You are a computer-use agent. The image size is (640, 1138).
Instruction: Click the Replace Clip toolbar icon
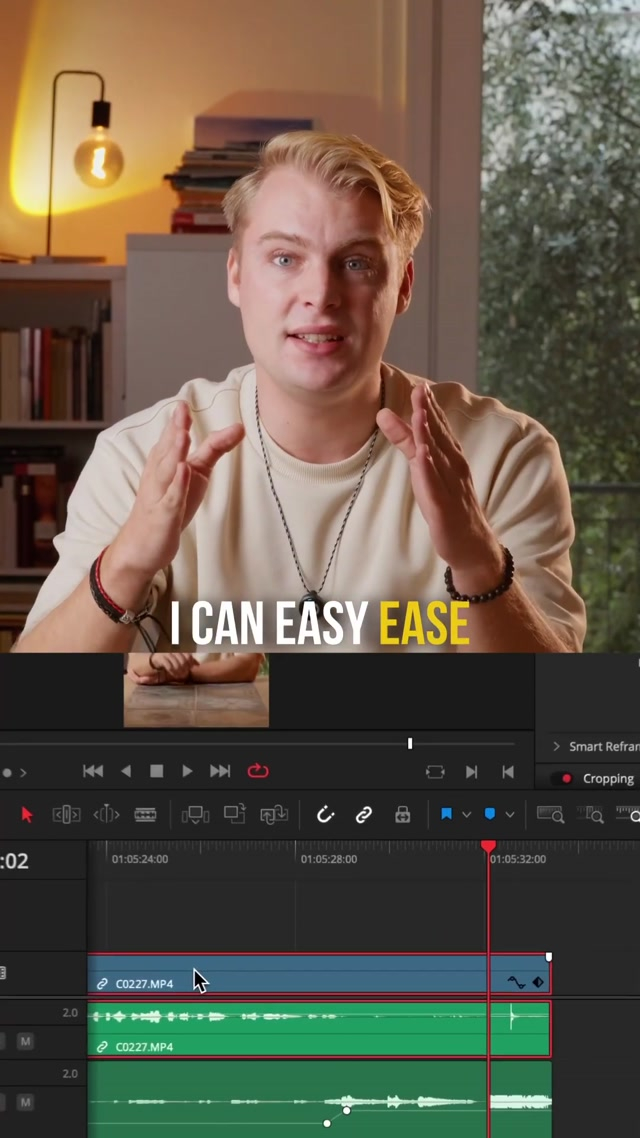[x=274, y=814]
